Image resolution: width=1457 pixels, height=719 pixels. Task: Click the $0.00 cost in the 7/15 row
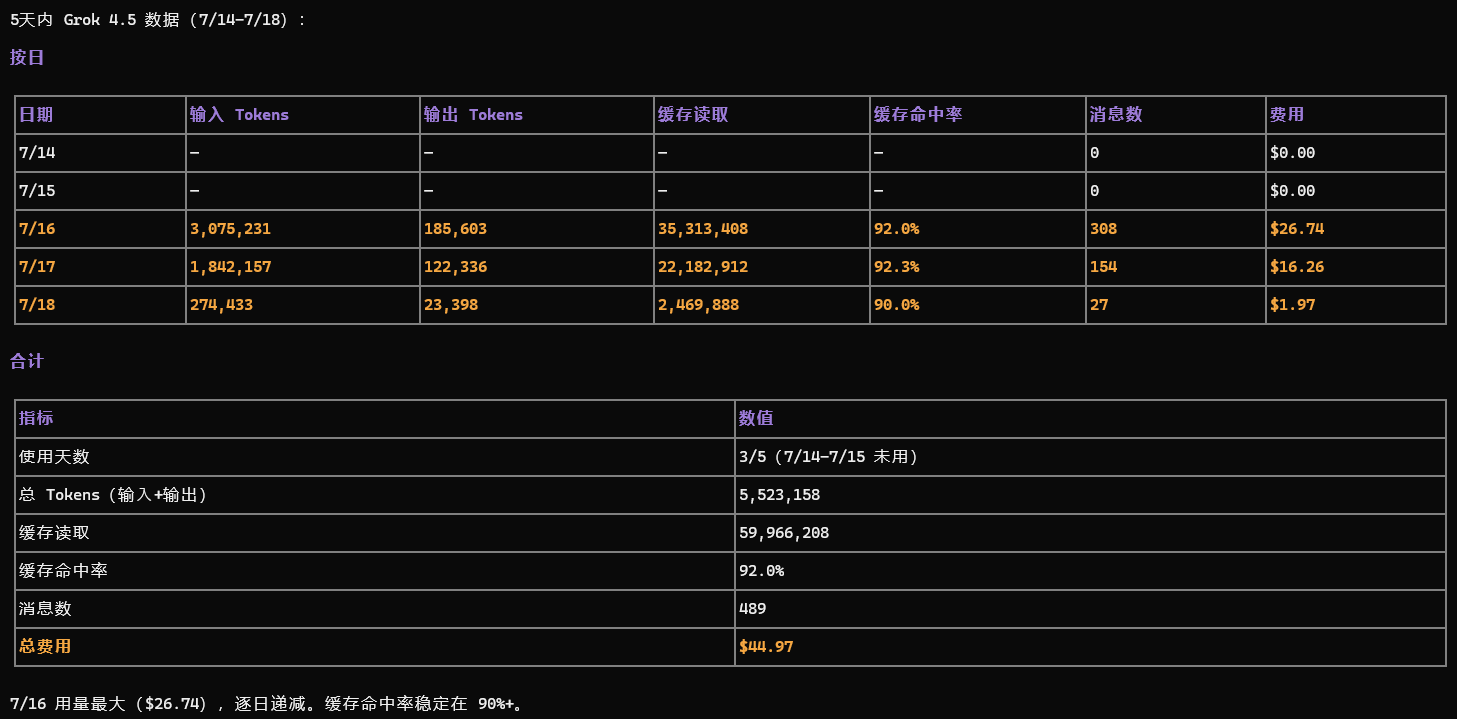(1293, 191)
